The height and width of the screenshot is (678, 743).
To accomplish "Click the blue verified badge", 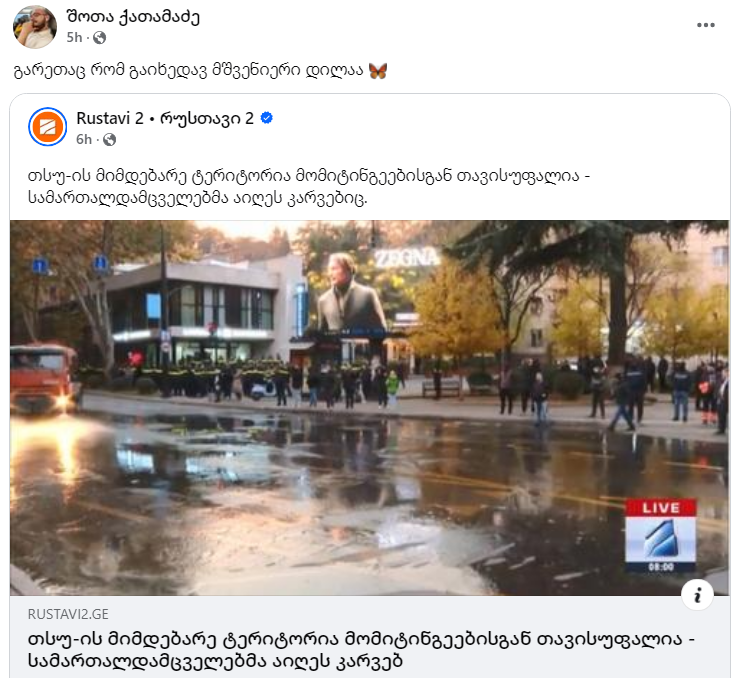I will [x=267, y=118].
